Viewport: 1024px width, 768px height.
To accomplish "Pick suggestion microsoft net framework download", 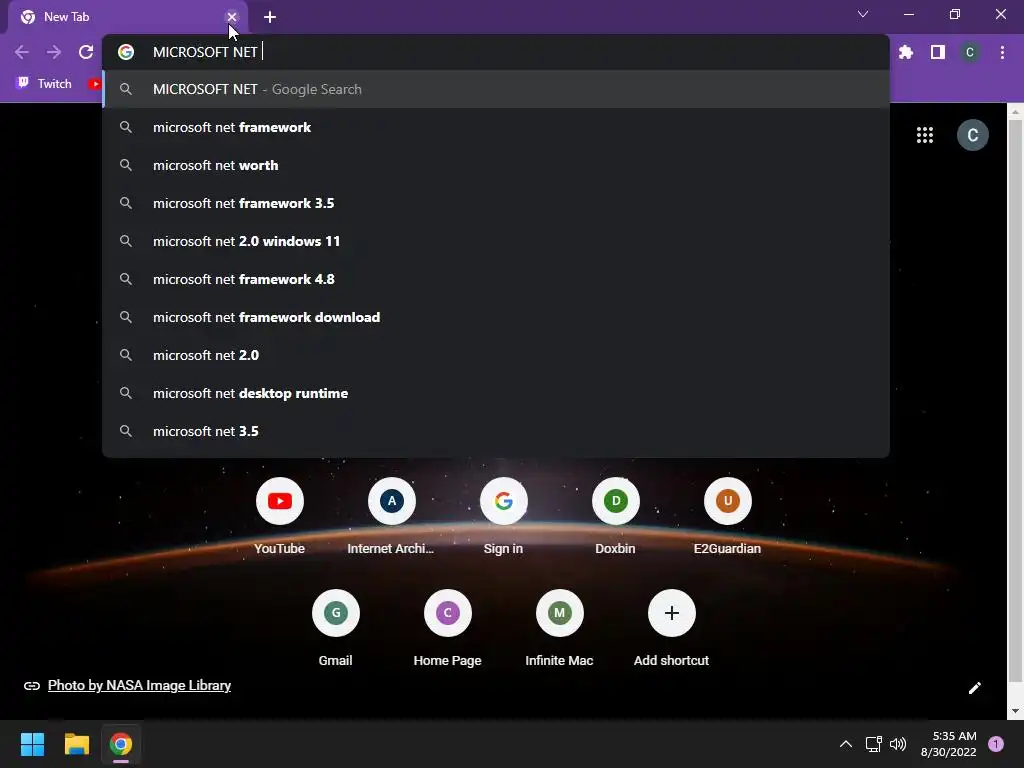I will click(496, 317).
